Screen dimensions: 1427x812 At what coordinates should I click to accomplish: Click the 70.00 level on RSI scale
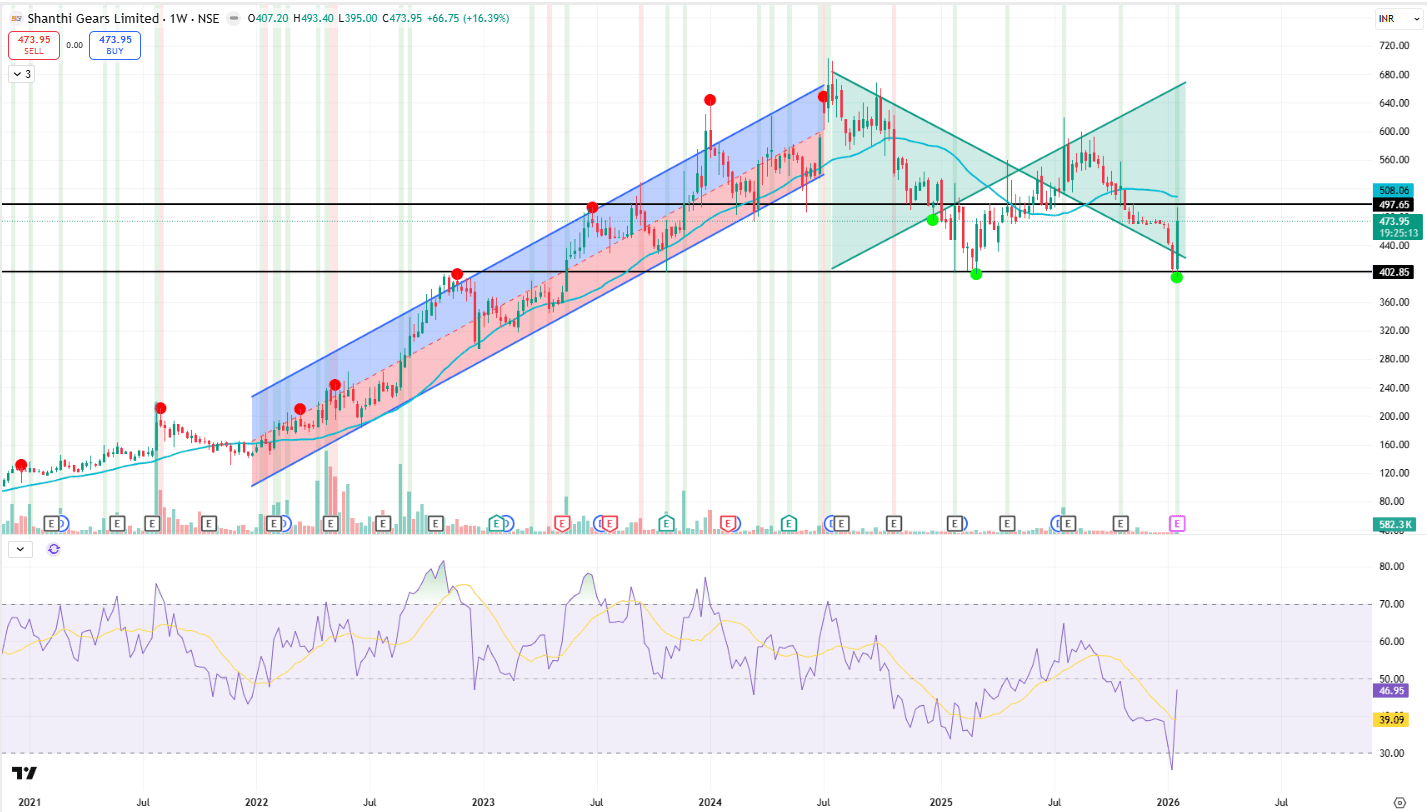tap(1393, 604)
